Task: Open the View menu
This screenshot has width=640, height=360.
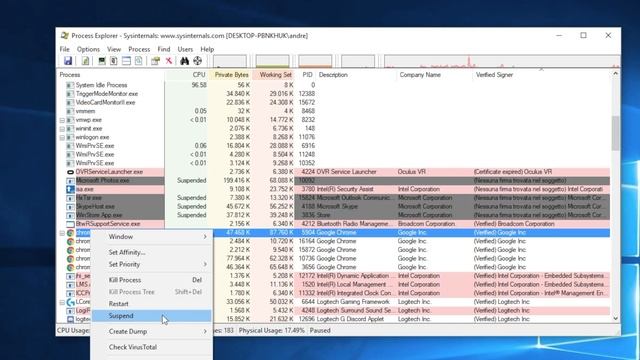Action: click(x=114, y=49)
